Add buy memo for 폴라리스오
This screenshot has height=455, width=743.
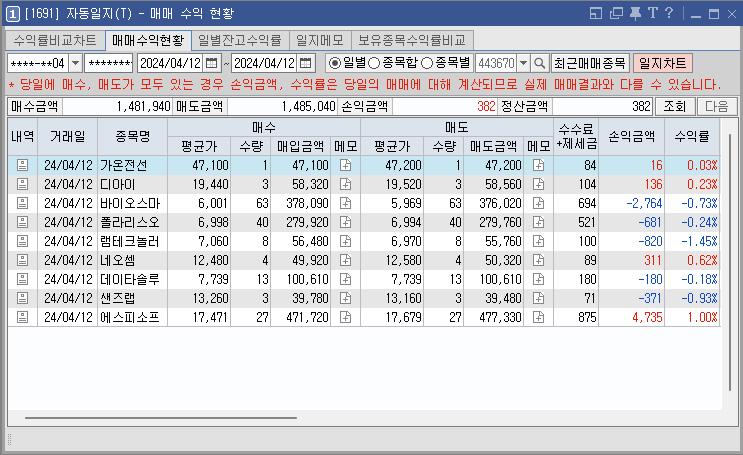(345, 222)
